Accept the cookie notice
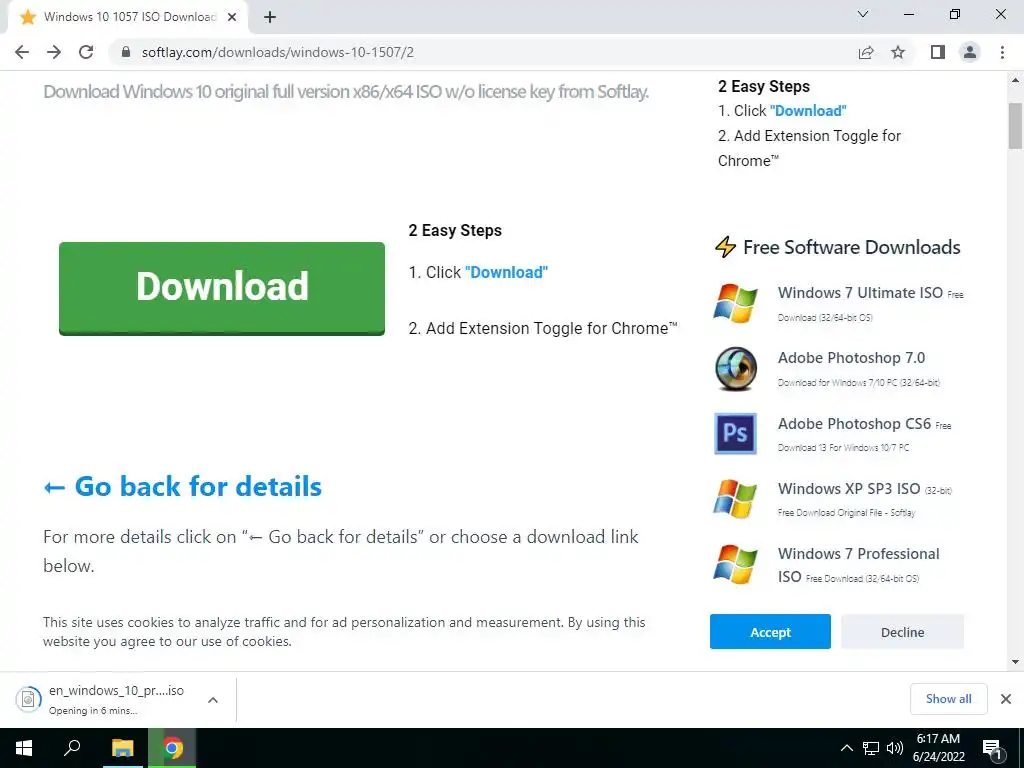The image size is (1024, 768). click(x=770, y=632)
